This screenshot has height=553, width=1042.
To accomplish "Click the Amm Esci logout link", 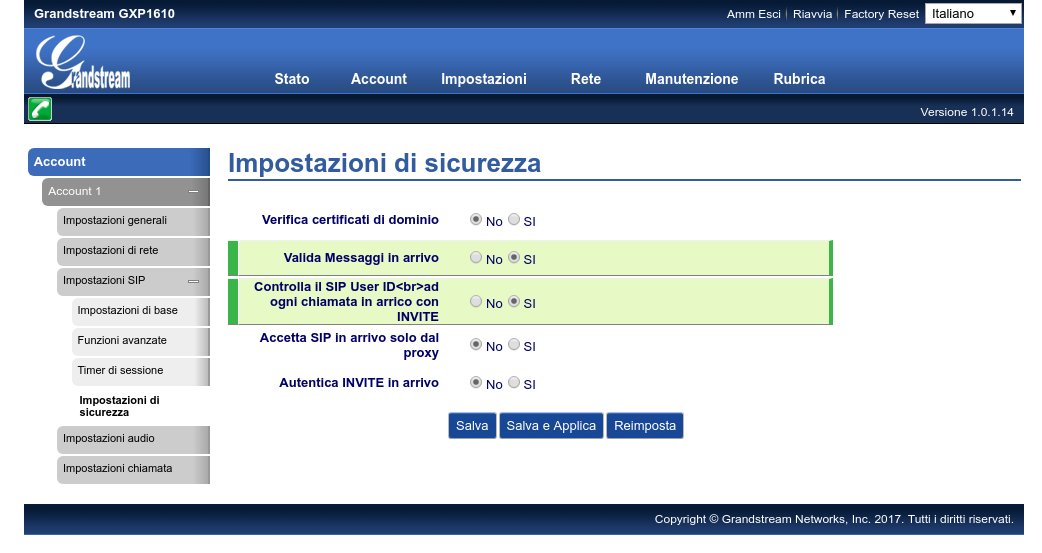I will (754, 14).
